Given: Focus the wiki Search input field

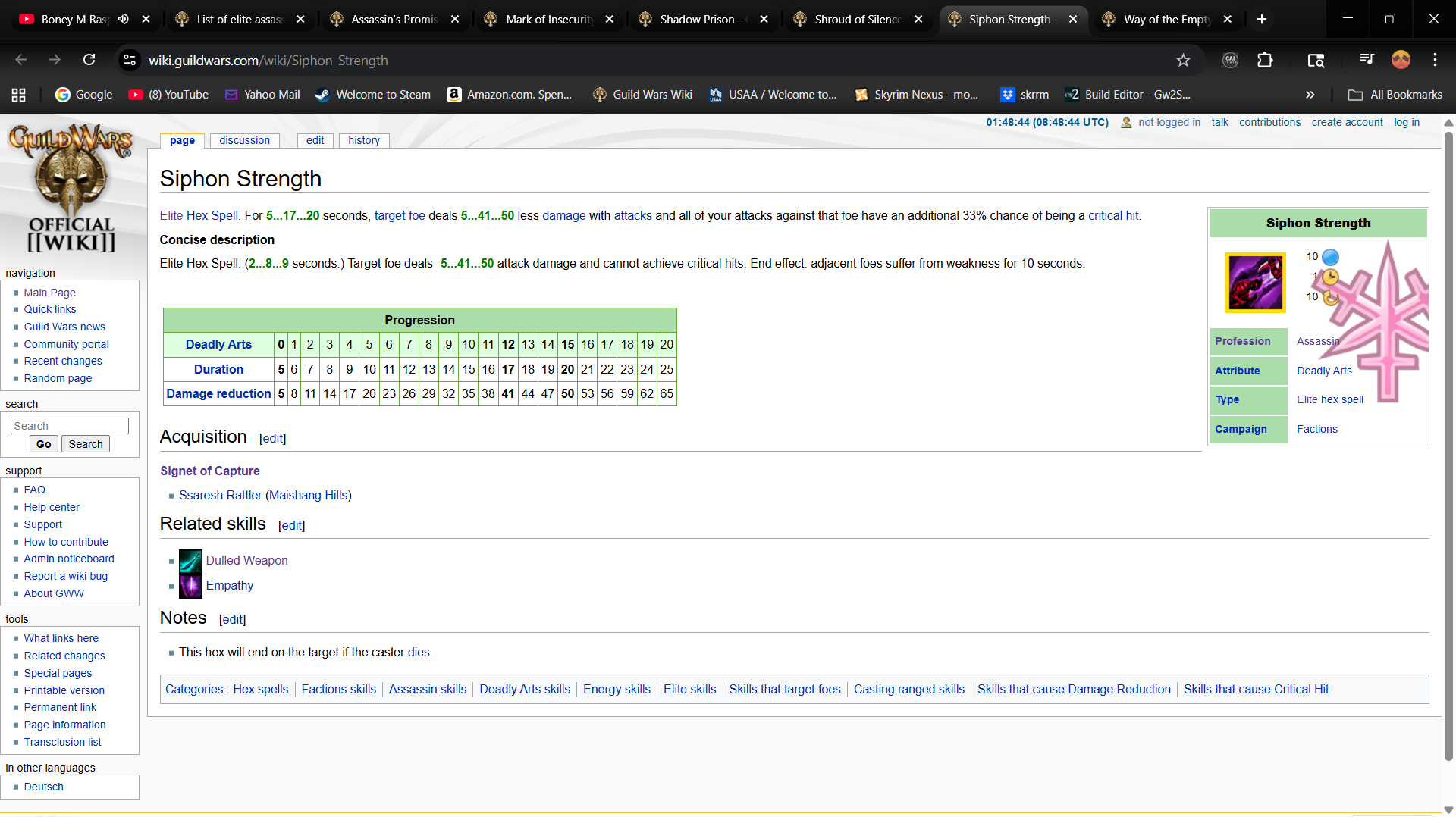Looking at the screenshot, I should coord(70,427).
